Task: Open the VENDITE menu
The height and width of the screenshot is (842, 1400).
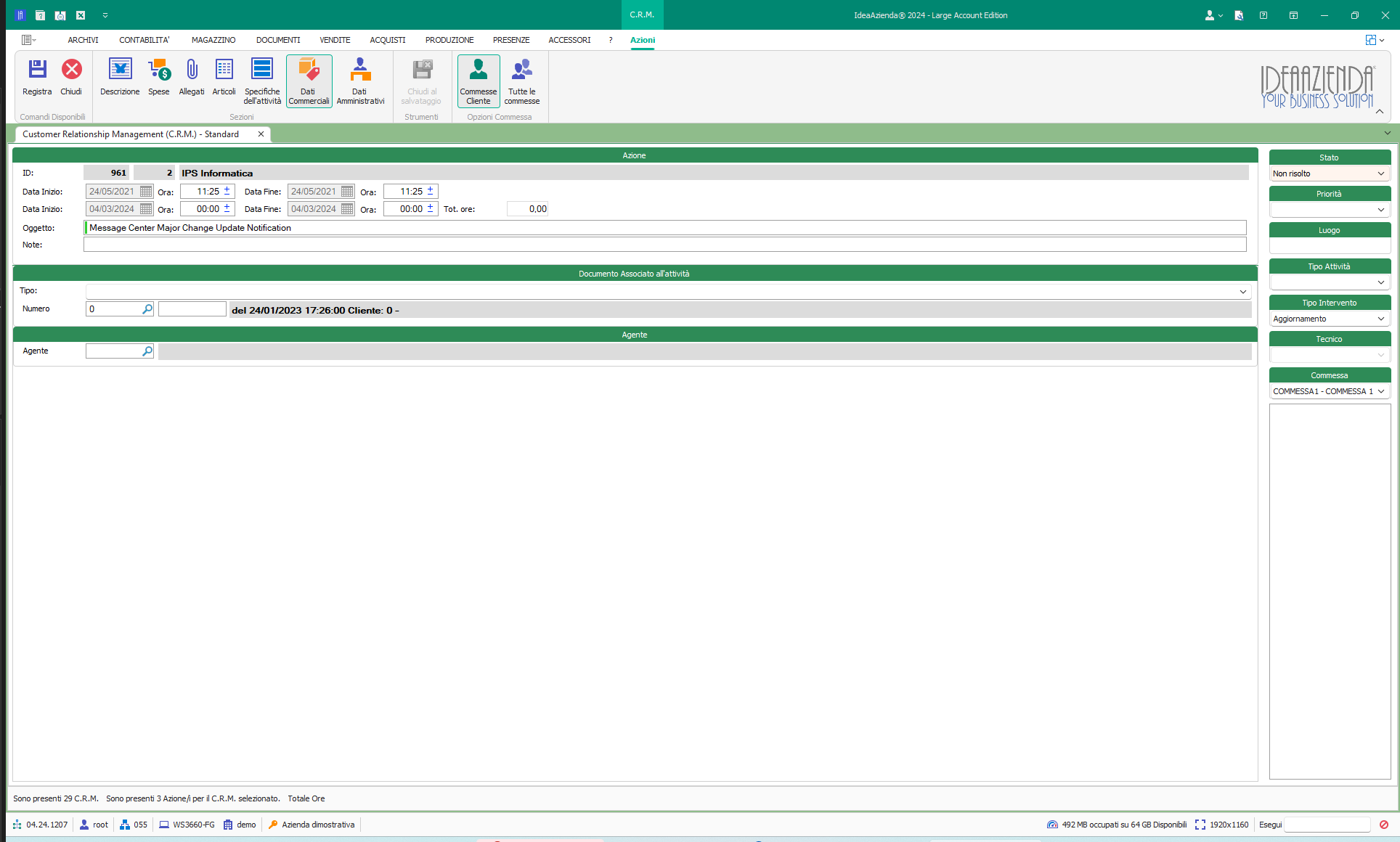Action: (335, 40)
